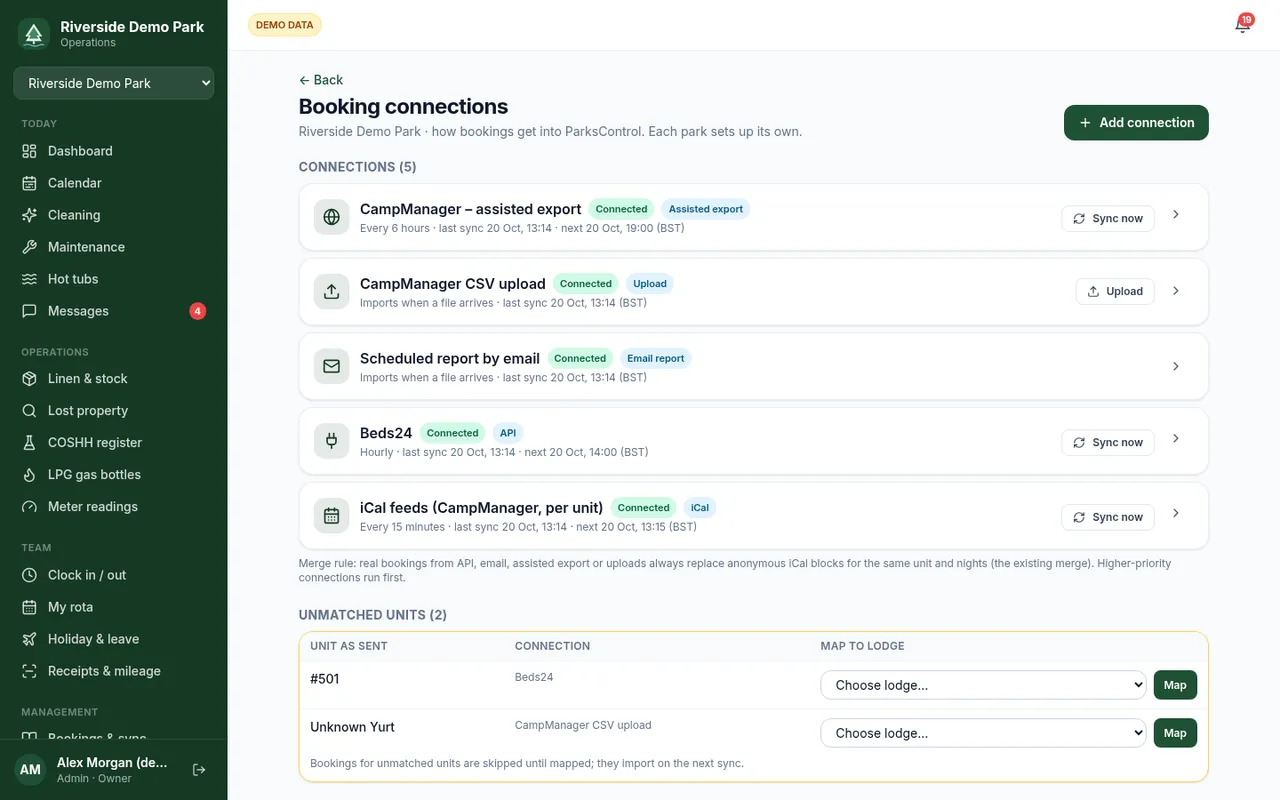Click the red 4 badge on Messages

click(x=198, y=311)
